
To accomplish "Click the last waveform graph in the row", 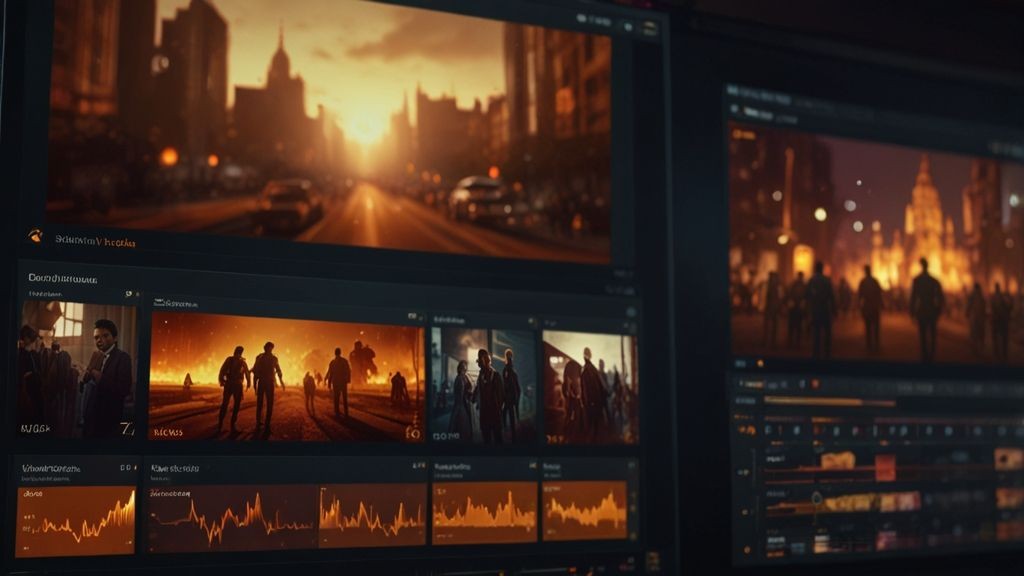I will coord(584,511).
